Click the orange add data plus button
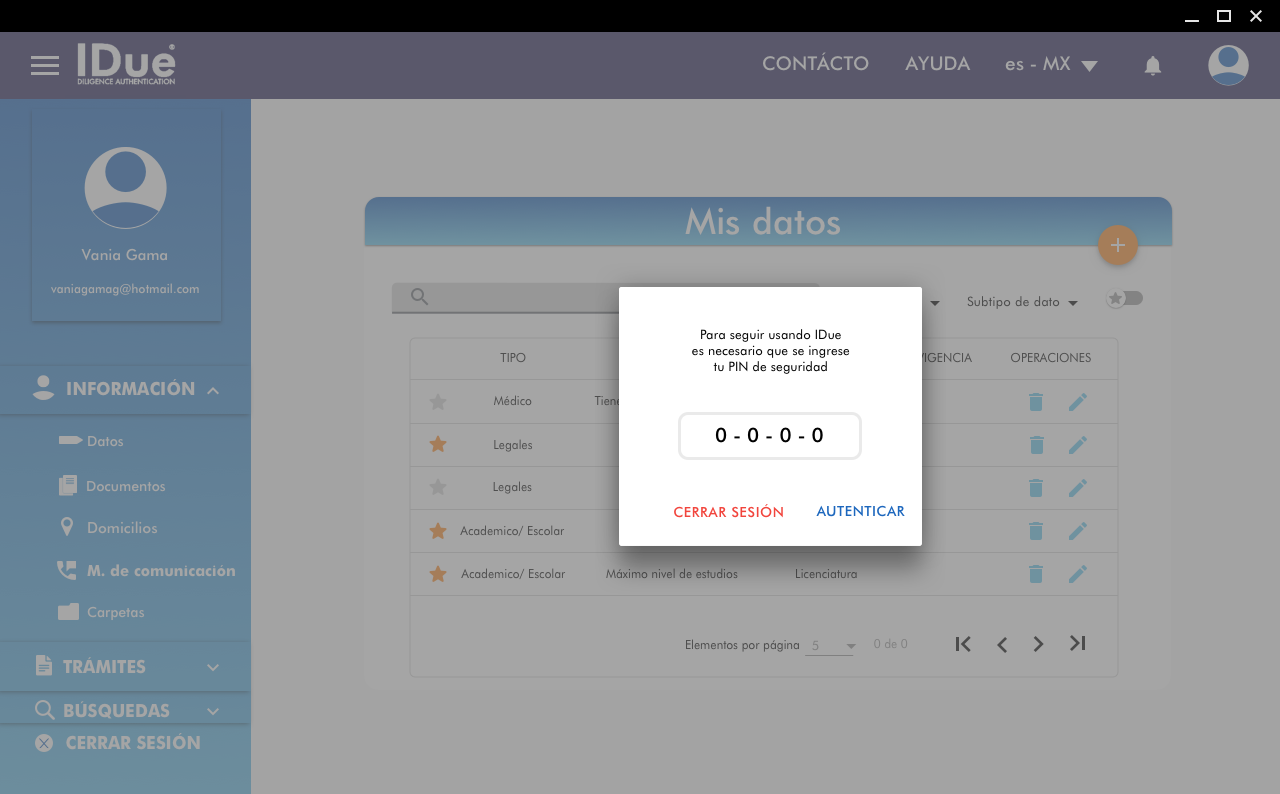 tap(1117, 245)
